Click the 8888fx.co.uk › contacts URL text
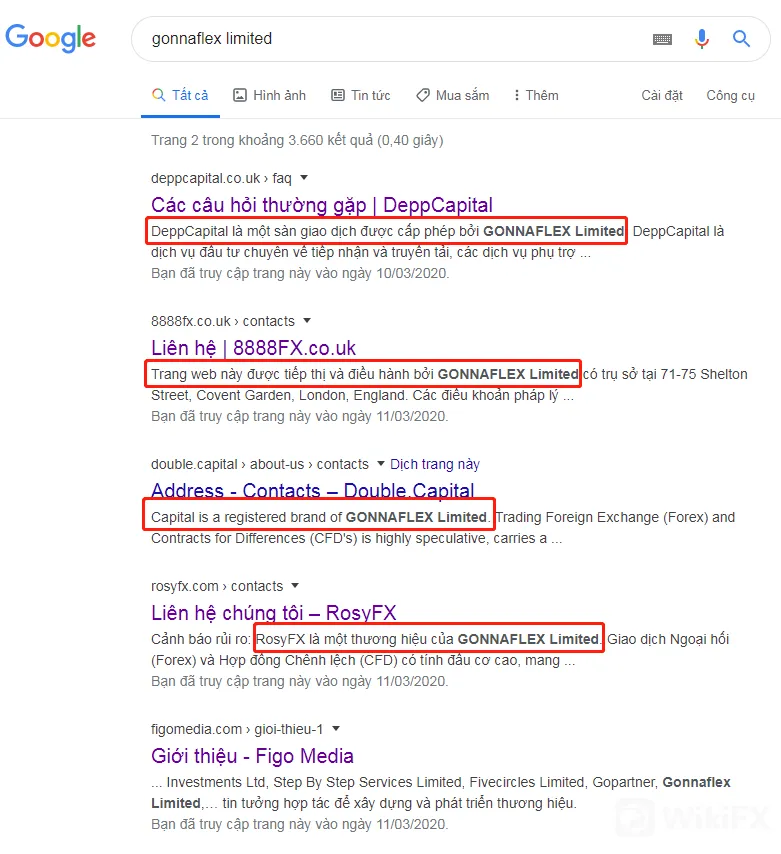Viewport: 781px width, 854px height. 223,321
